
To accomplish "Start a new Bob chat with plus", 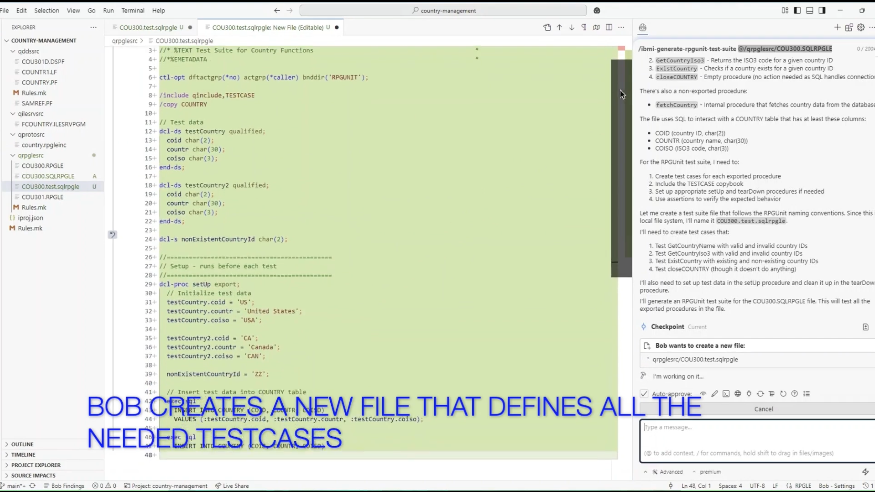I will coord(837,27).
